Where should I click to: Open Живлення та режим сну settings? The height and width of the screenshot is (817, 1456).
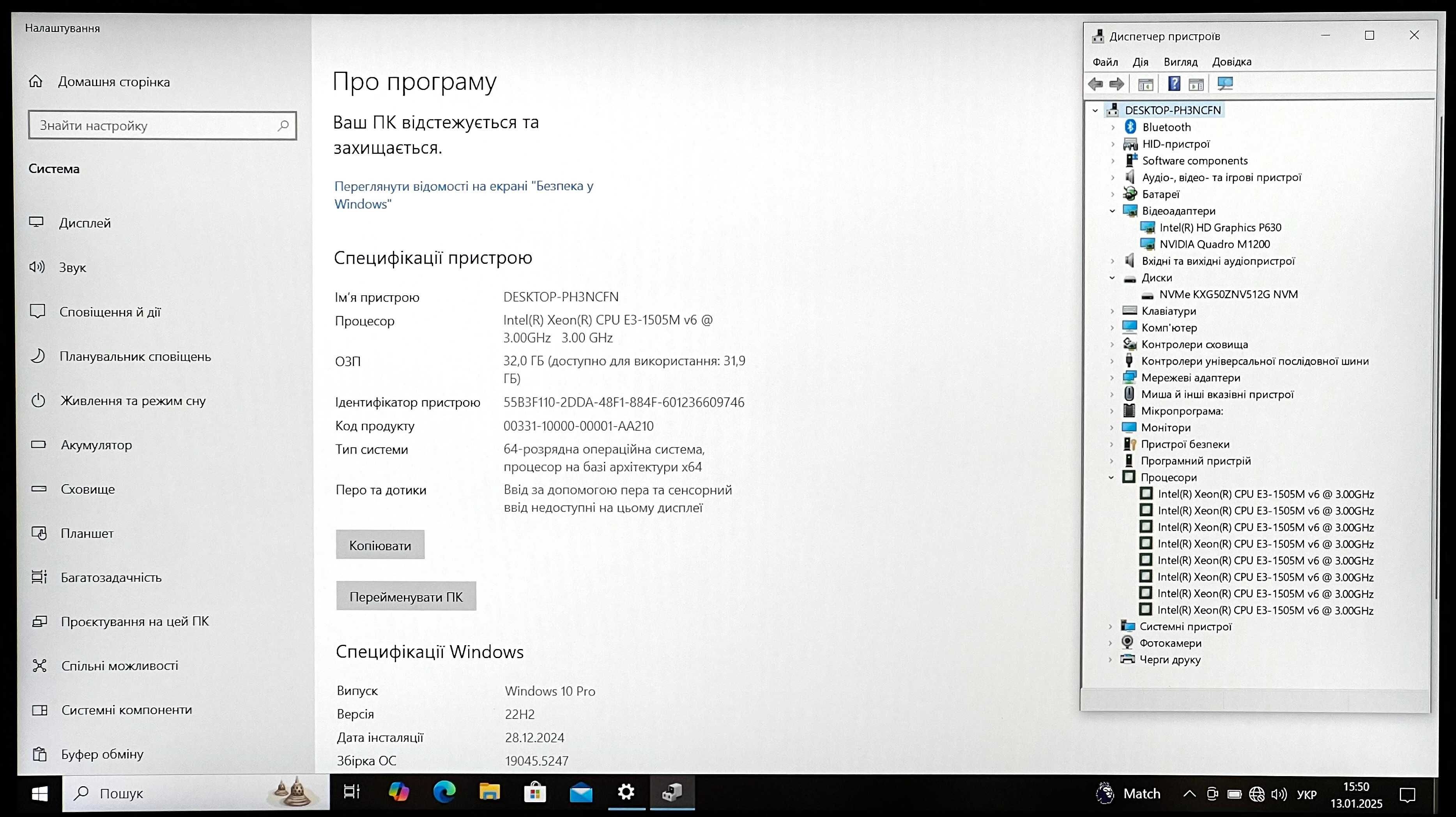pos(118,401)
